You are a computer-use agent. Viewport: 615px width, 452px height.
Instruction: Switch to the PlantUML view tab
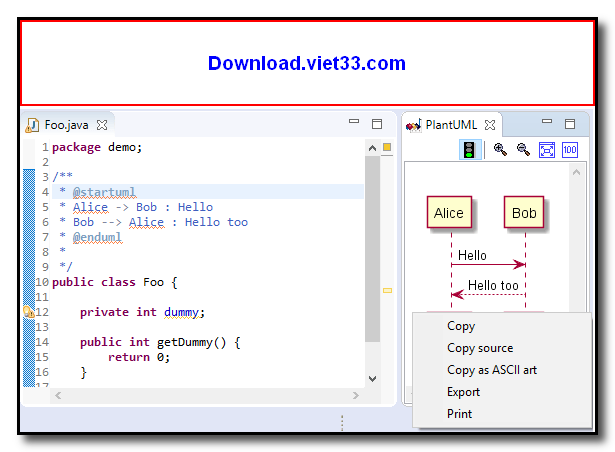point(448,125)
